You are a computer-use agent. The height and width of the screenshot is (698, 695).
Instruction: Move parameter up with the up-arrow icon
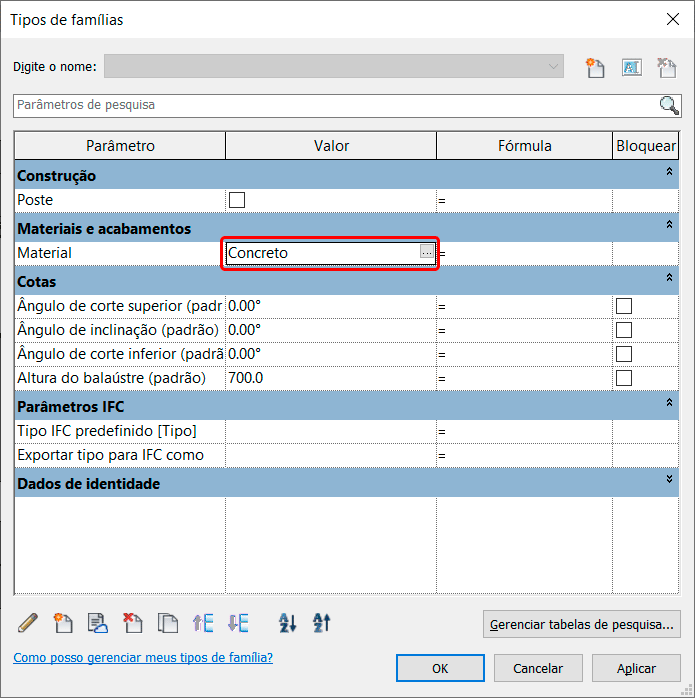(203, 623)
